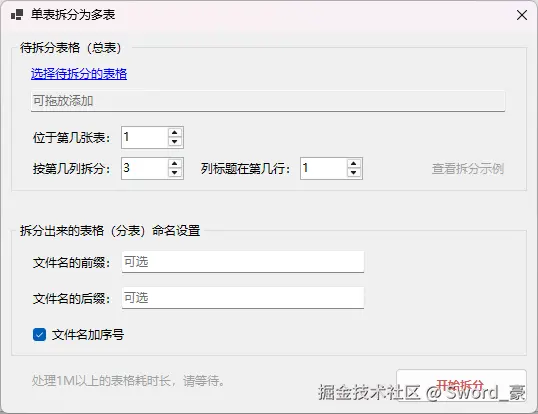Click the 拆分出来的表格（分表）命名设置 group title
This screenshot has height=414, width=538.
coord(110,230)
